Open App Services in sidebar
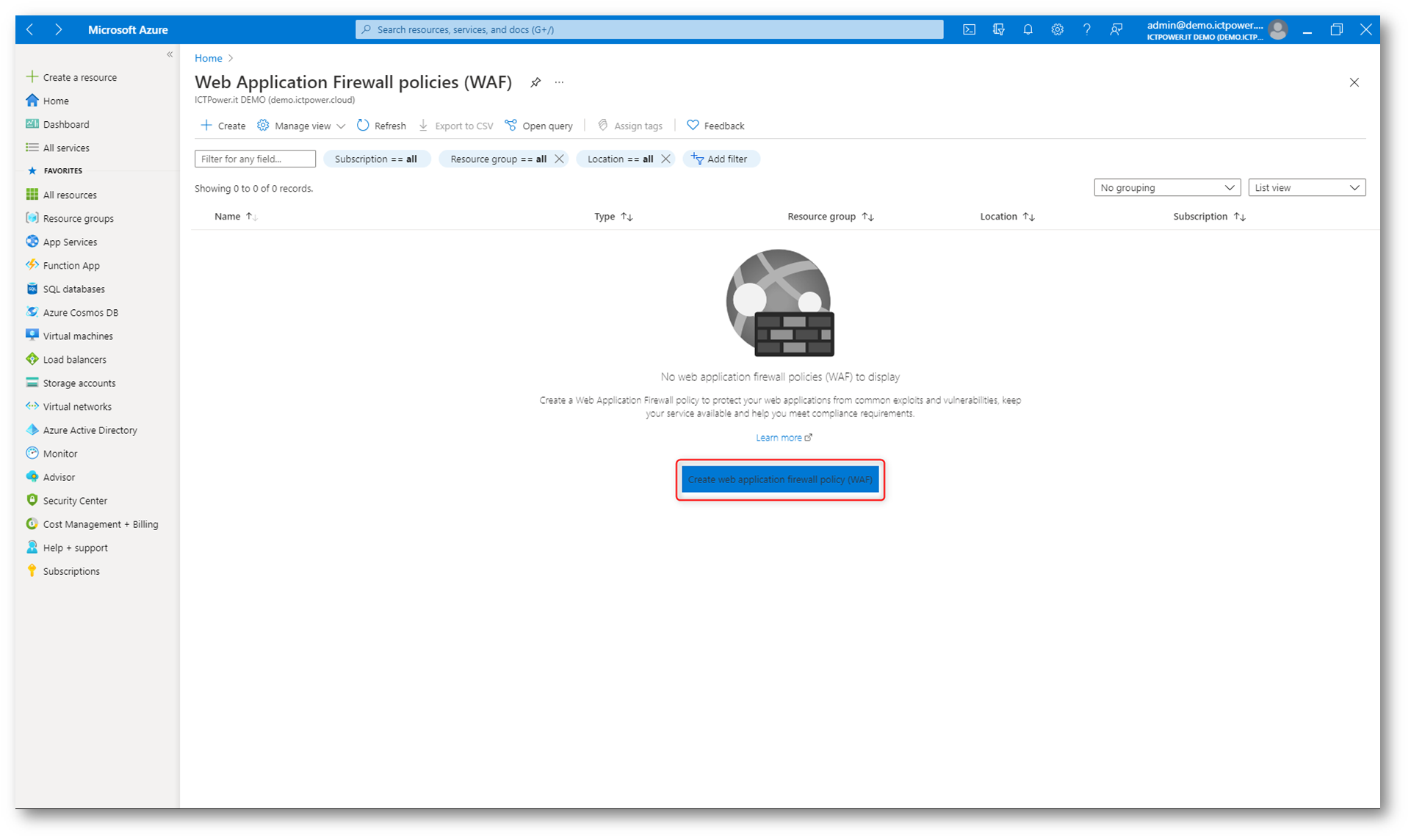The image size is (1411, 840). (x=61, y=242)
